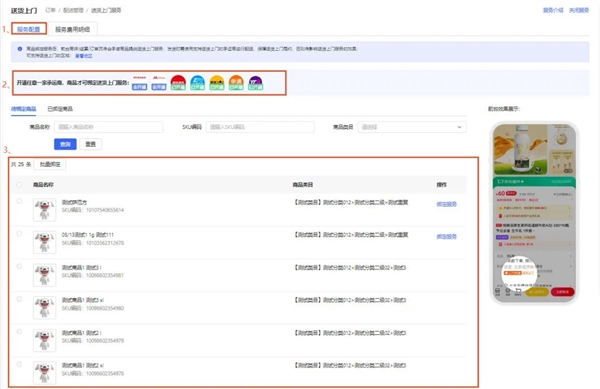600x389 pixels.
Task: Open product thumbnail for SKU 10098602354980
Action: tap(44, 308)
